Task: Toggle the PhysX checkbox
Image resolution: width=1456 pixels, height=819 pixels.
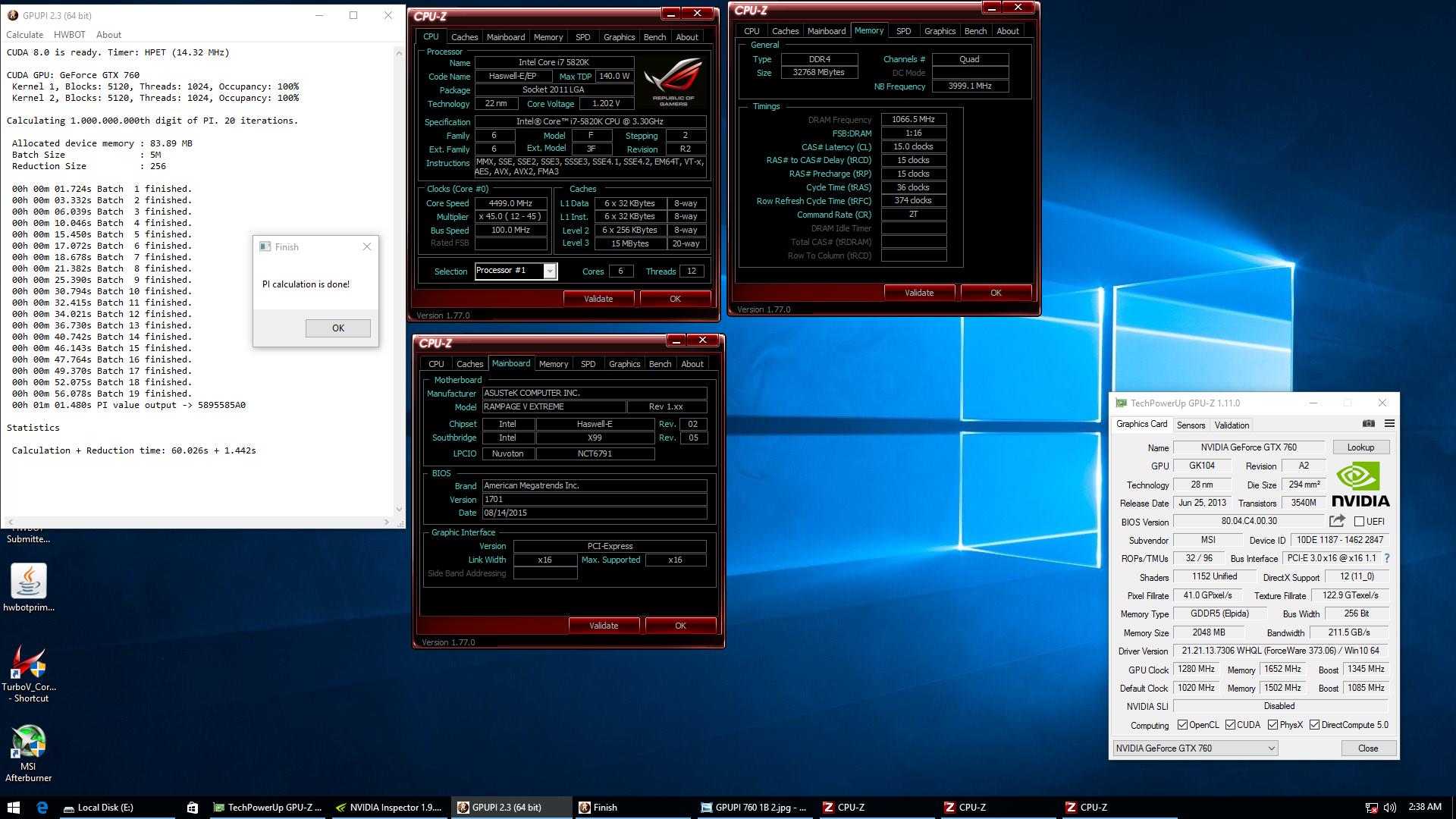Action: click(x=1272, y=725)
